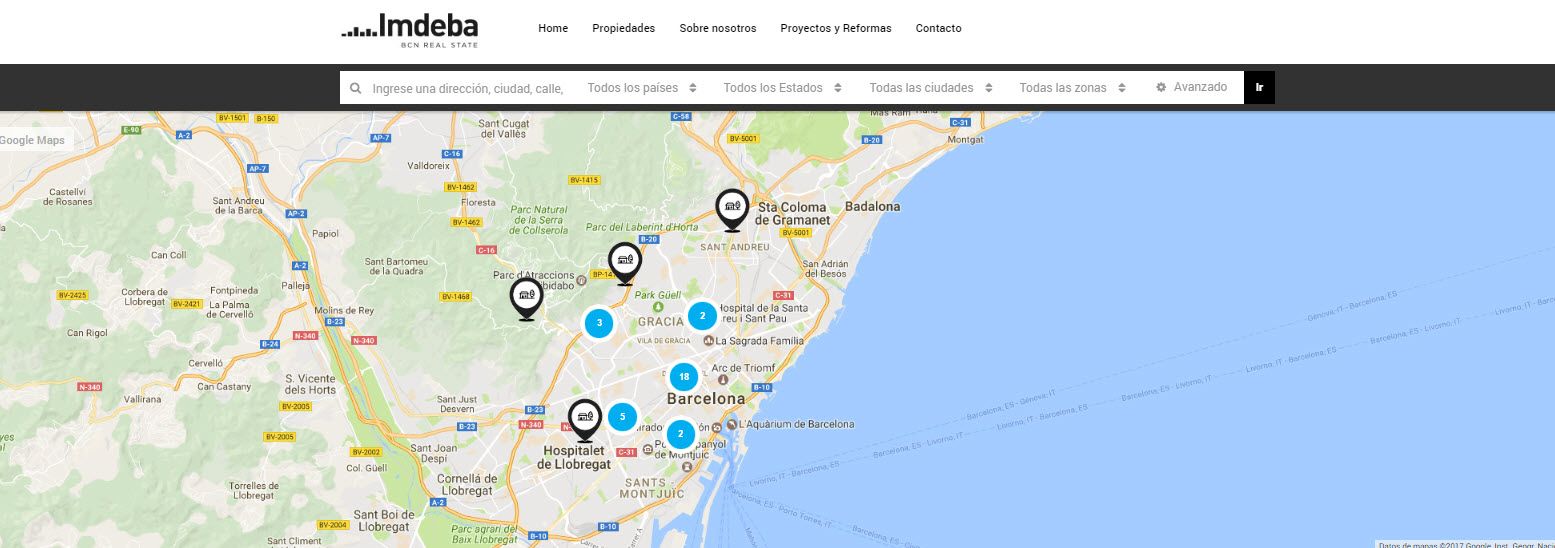Expand the Todos los Estados dropdown

pos(782,88)
